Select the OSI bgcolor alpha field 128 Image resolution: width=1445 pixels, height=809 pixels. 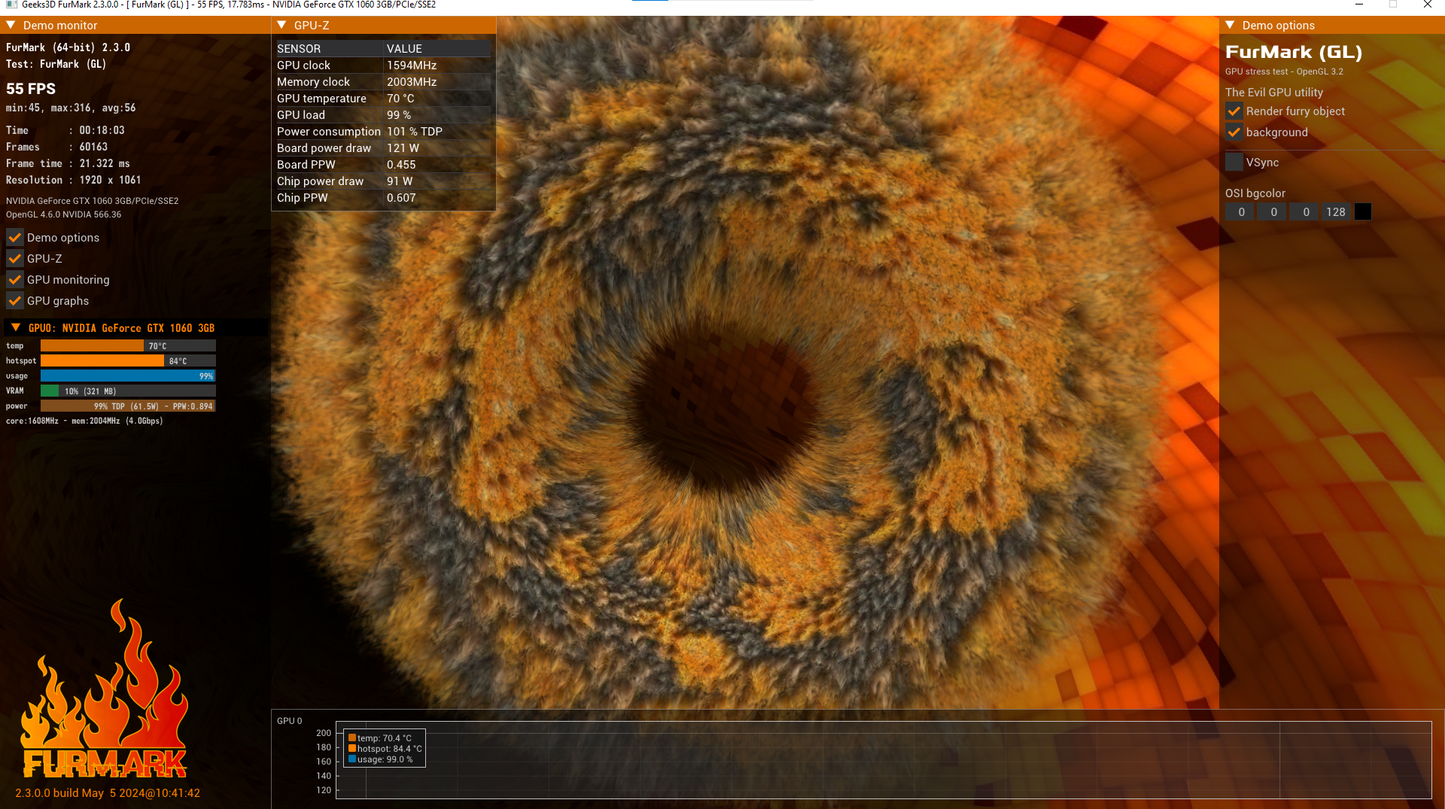click(1336, 212)
